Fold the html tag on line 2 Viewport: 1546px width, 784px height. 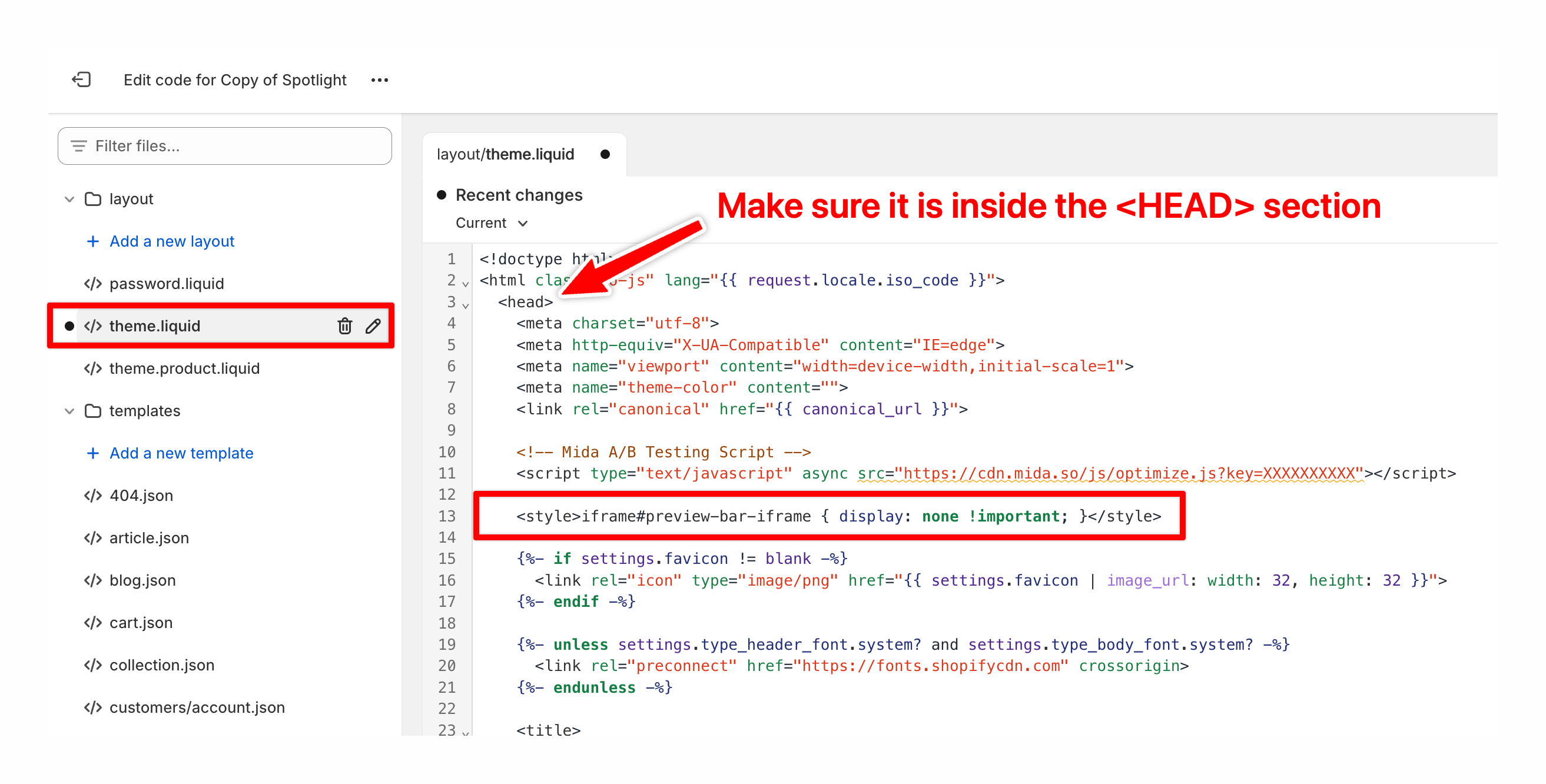[466, 284]
